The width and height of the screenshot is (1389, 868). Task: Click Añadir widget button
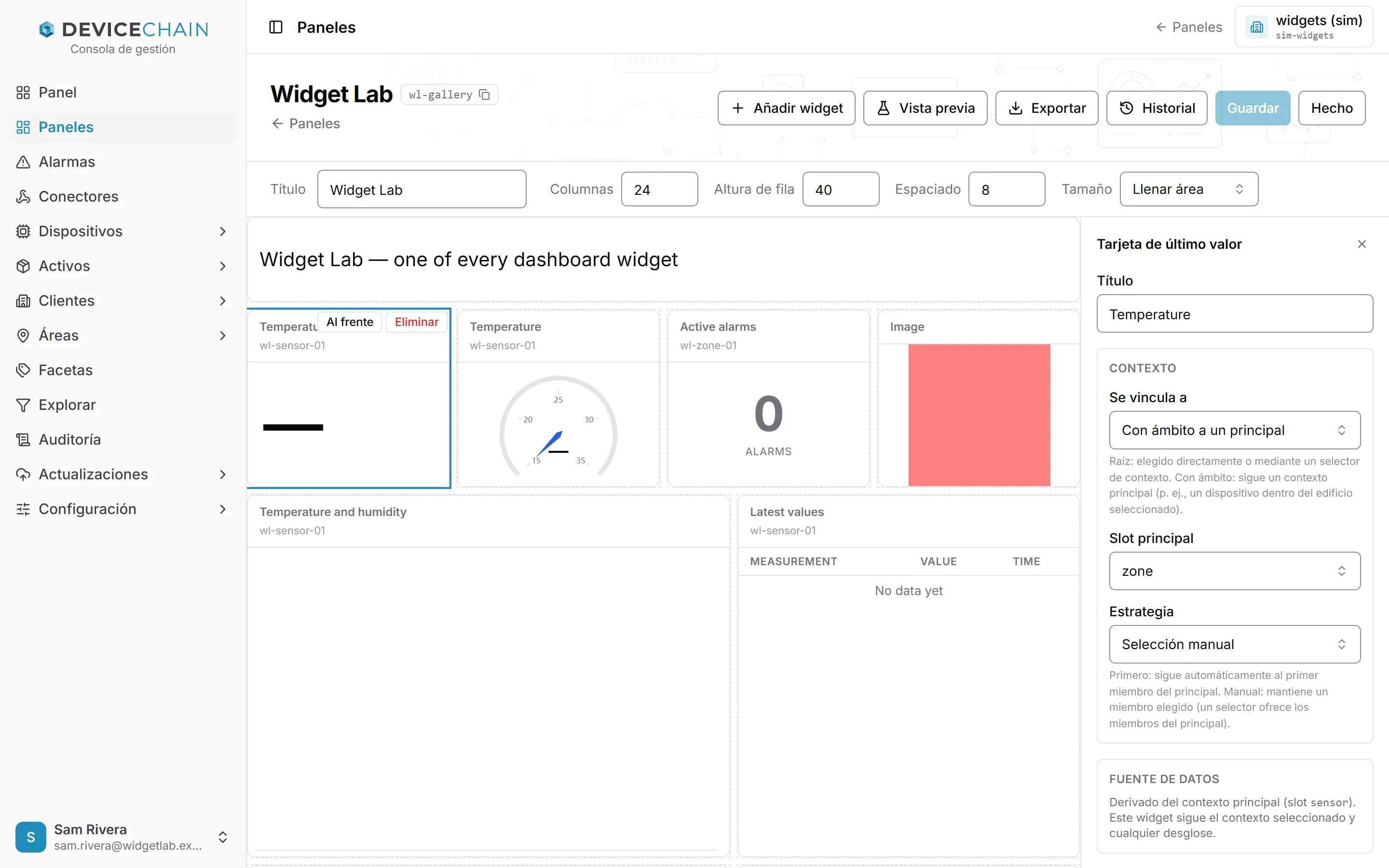point(786,108)
